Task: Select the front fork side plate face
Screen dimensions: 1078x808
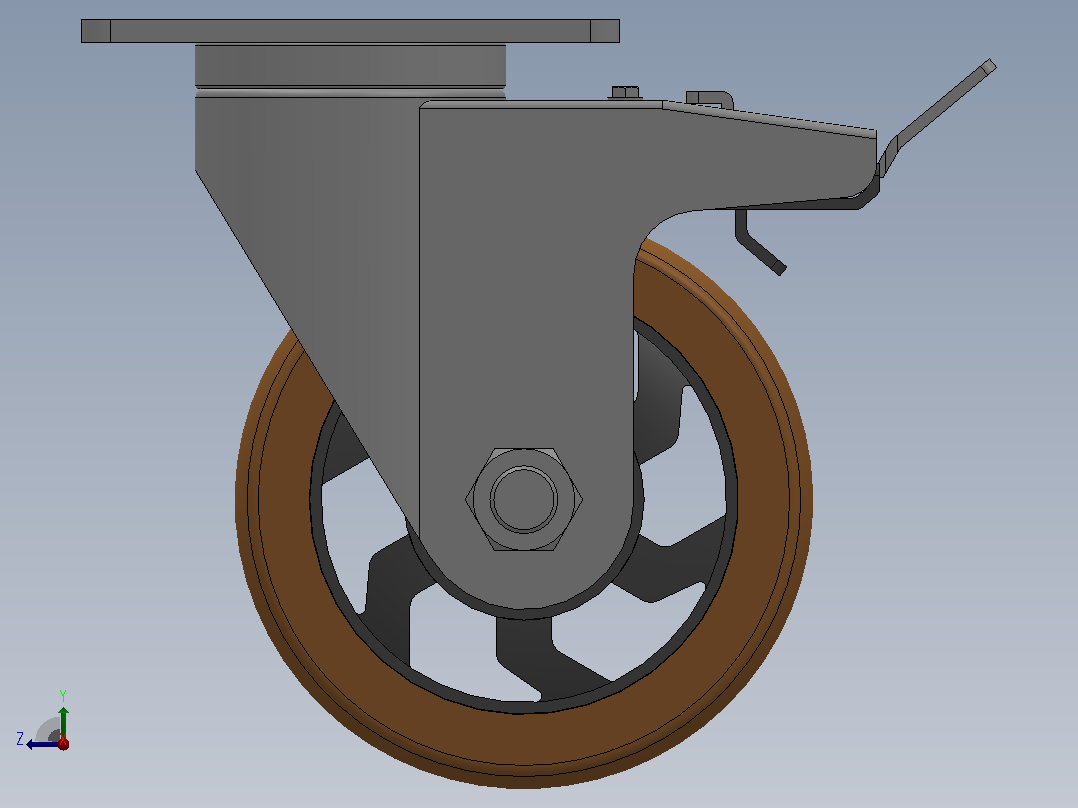Action: pos(526,309)
